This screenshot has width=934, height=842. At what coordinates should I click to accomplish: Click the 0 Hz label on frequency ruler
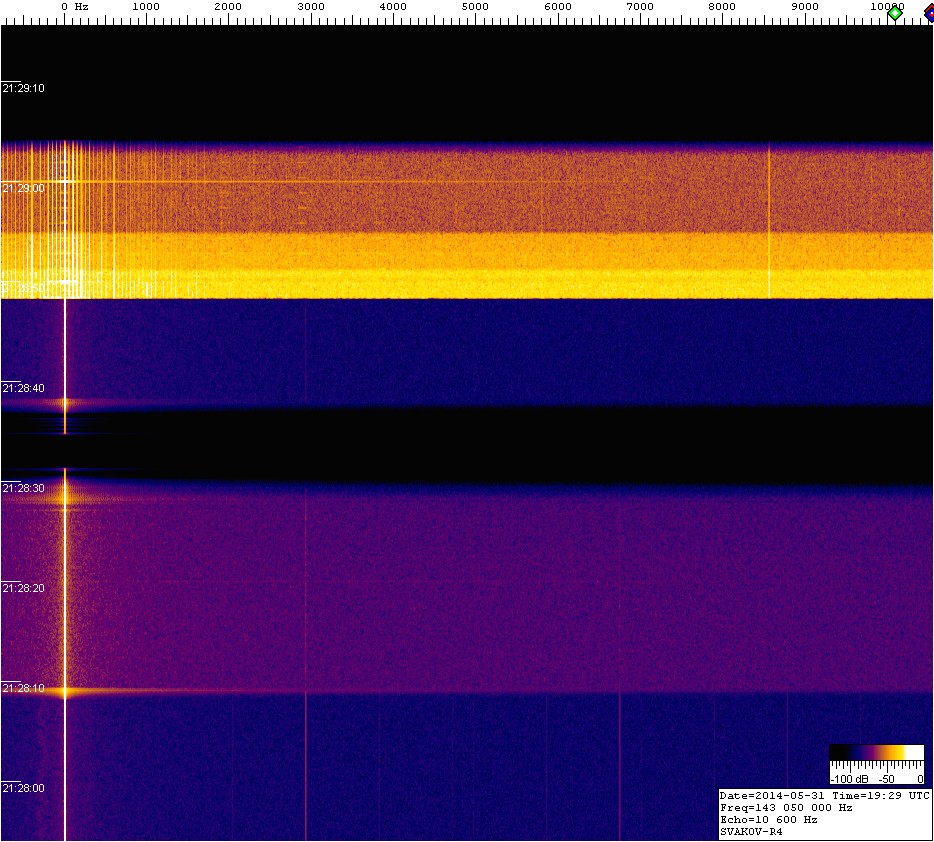[74, 7]
